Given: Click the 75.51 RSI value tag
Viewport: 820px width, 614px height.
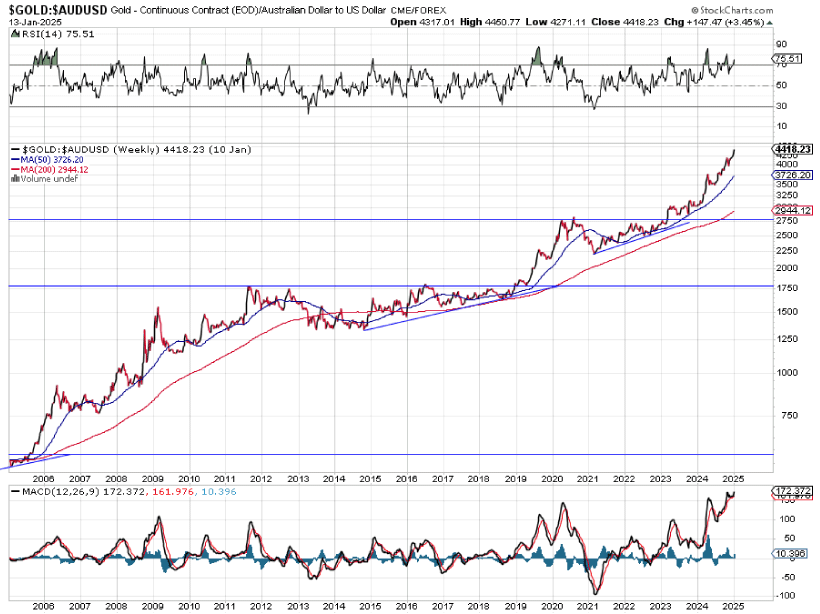Looking at the screenshot, I should [x=788, y=59].
